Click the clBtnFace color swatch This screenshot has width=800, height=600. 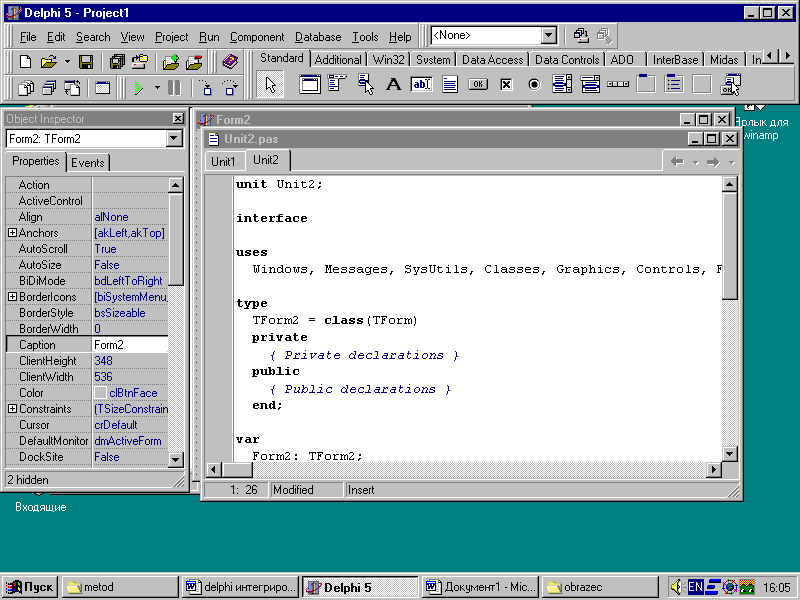[x=101, y=392]
